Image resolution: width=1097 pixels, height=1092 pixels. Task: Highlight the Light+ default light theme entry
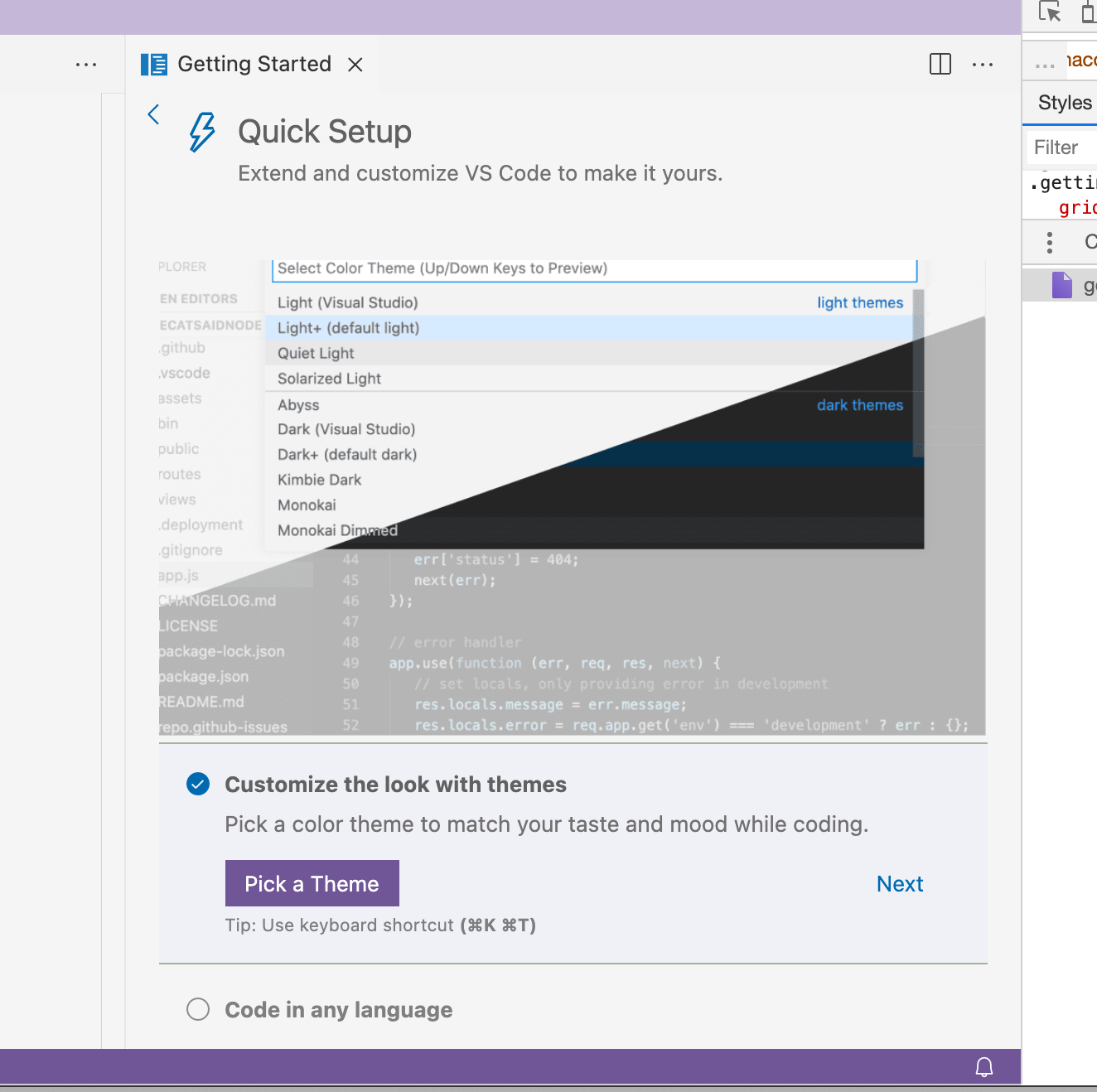pos(348,327)
